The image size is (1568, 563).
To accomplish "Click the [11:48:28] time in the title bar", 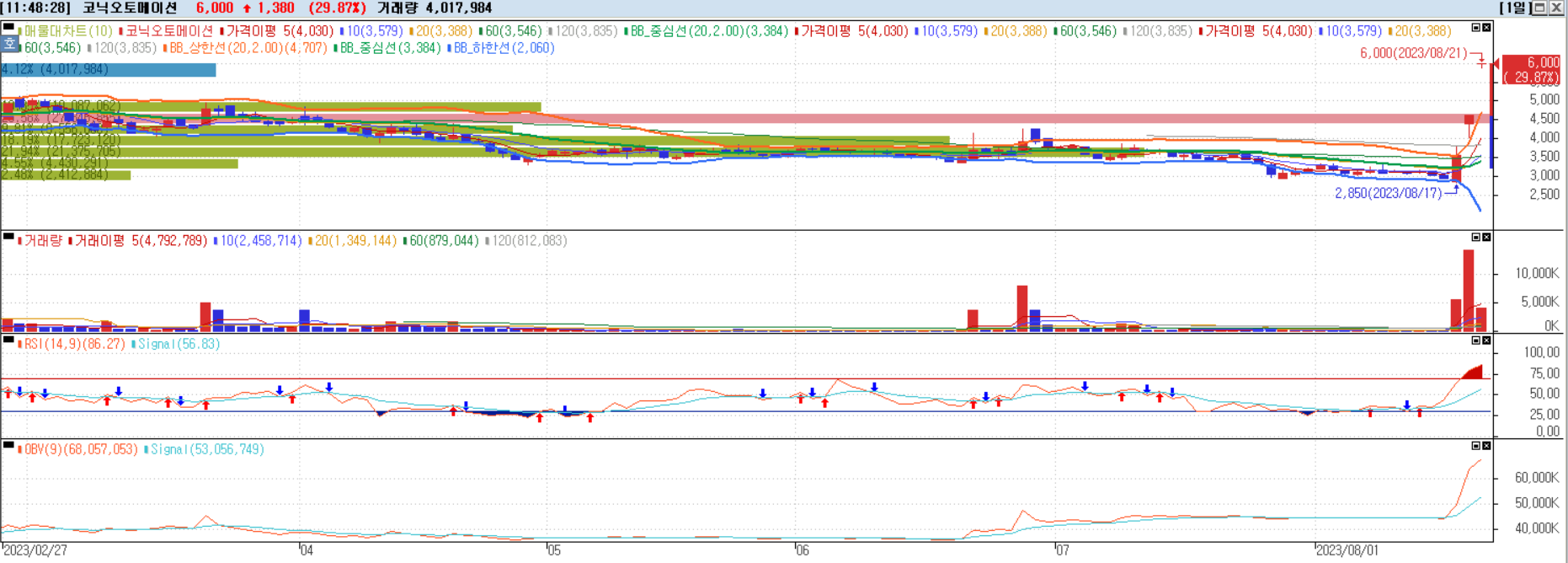I will click(x=37, y=8).
